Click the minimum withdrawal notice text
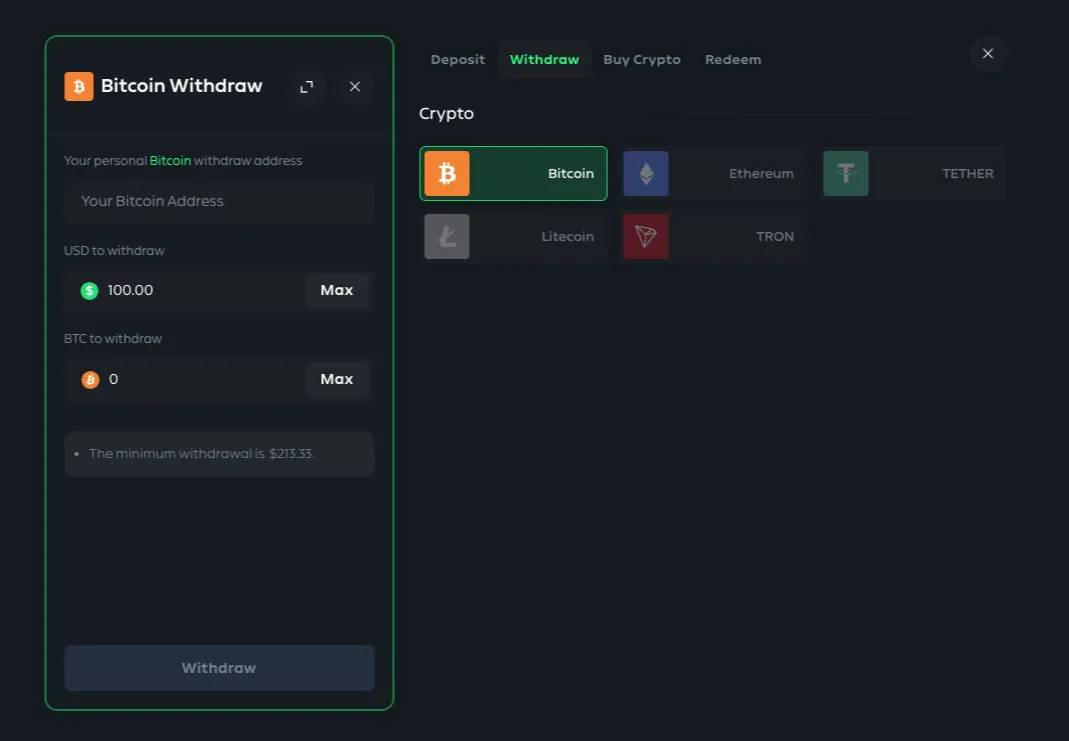 [201, 453]
